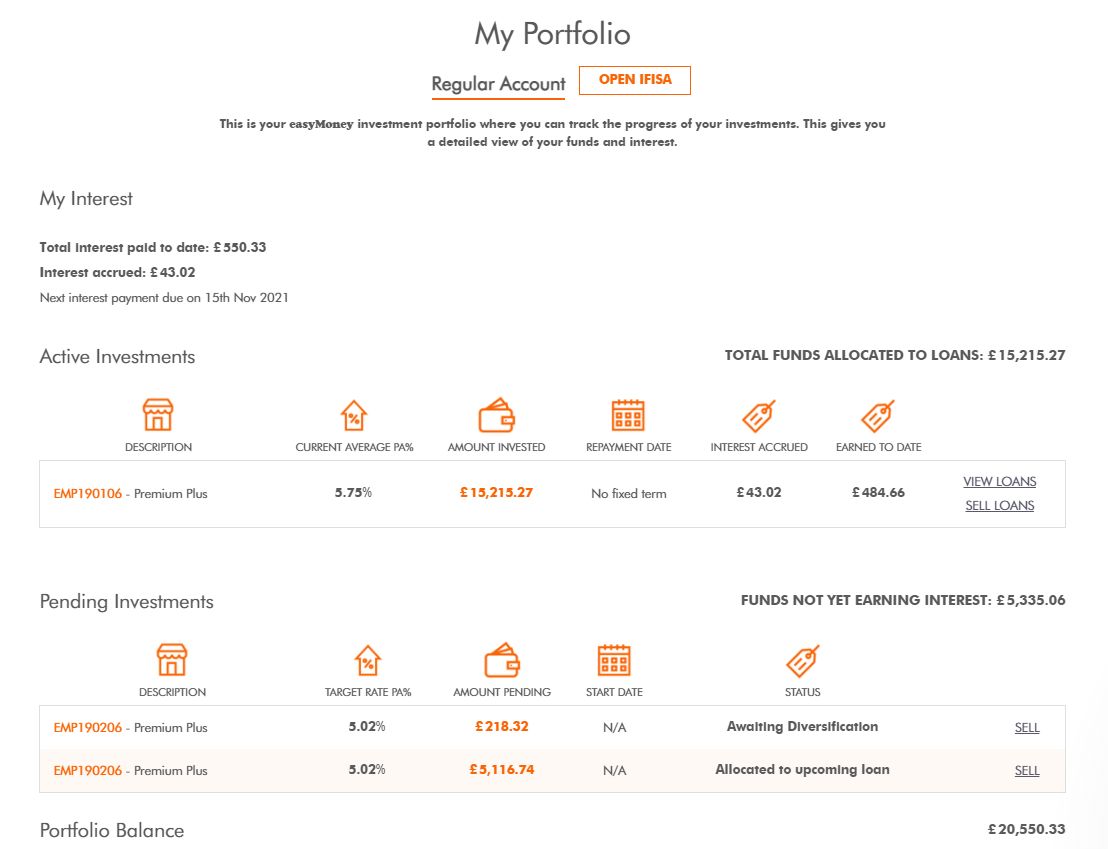Screen dimensions: 1108x849
Task: Open EMP190206 in the £218.32 row
Action: tap(88, 727)
